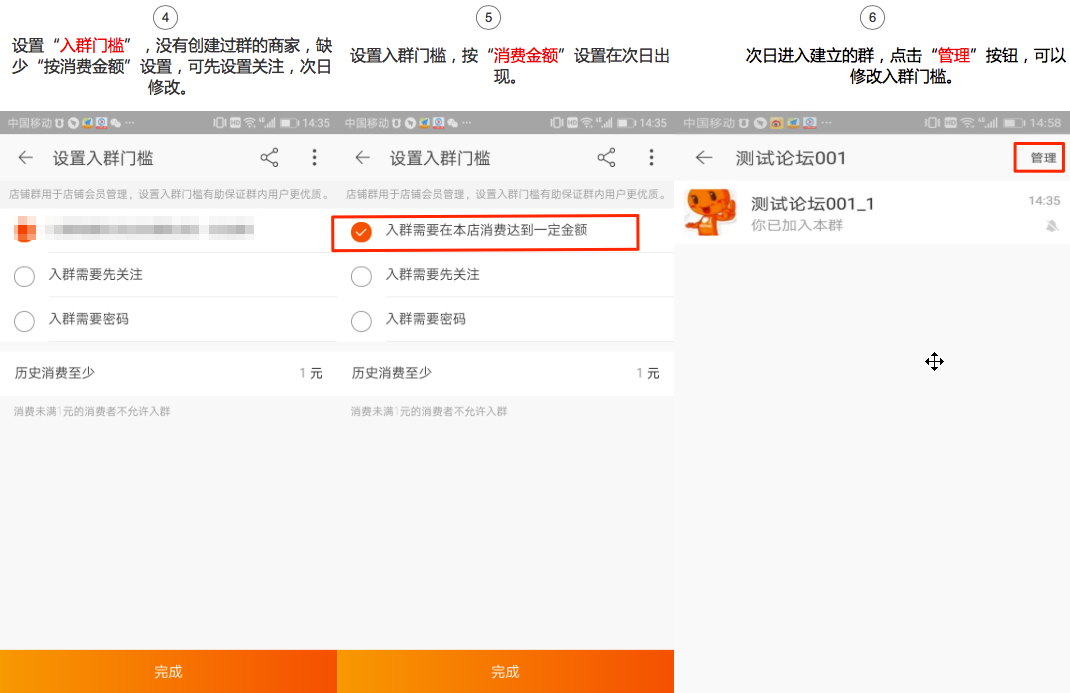Click the 设置入群门槛 title in step 4
This screenshot has height=693, width=1070.
(x=103, y=158)
